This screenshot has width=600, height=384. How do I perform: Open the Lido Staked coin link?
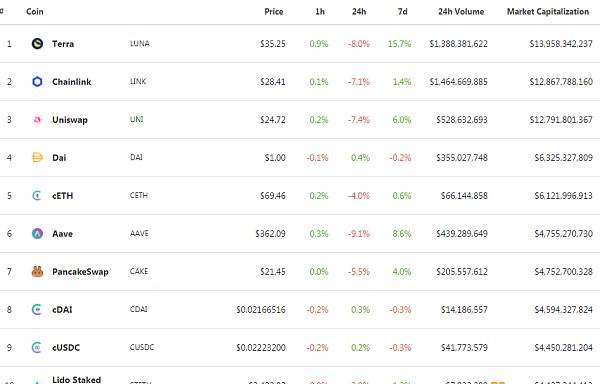click(x=77, y=379)
